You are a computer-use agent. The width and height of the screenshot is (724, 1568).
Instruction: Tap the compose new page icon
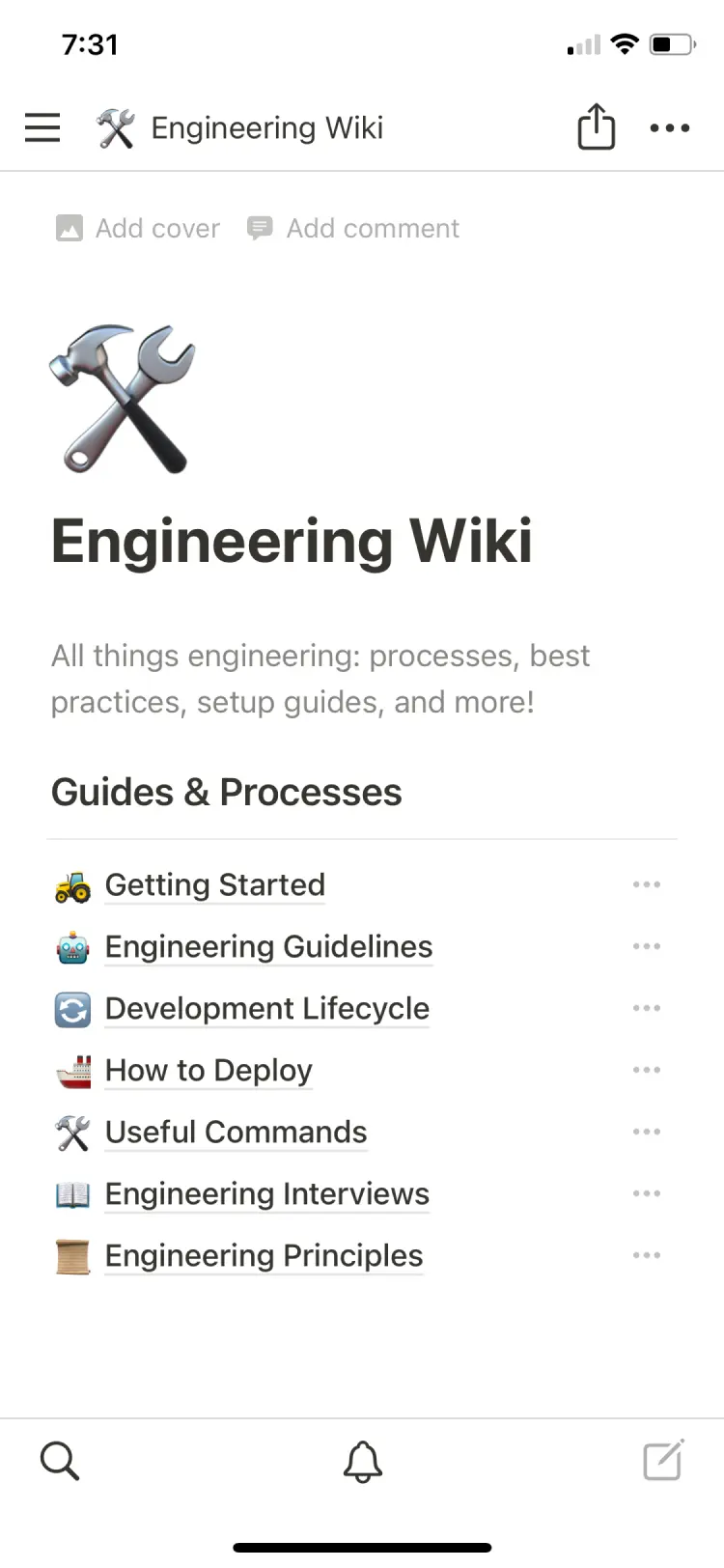662,1461
